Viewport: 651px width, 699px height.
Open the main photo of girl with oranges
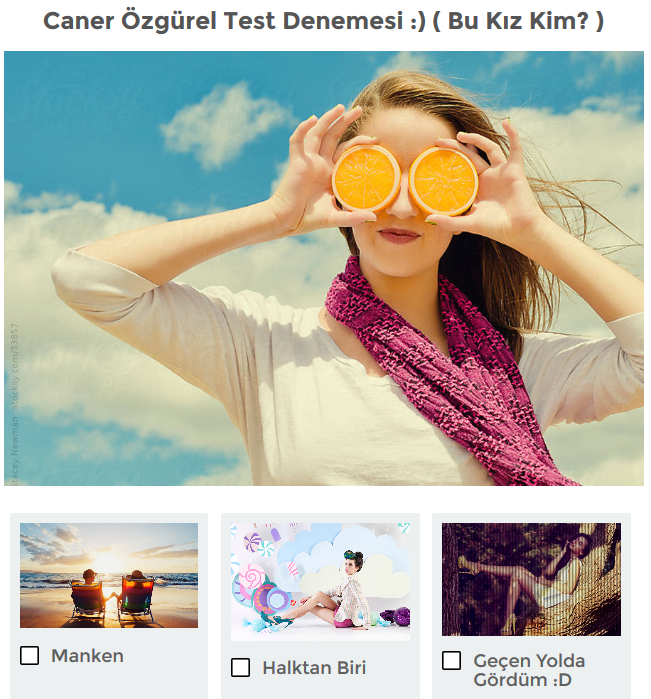point(324,268)
